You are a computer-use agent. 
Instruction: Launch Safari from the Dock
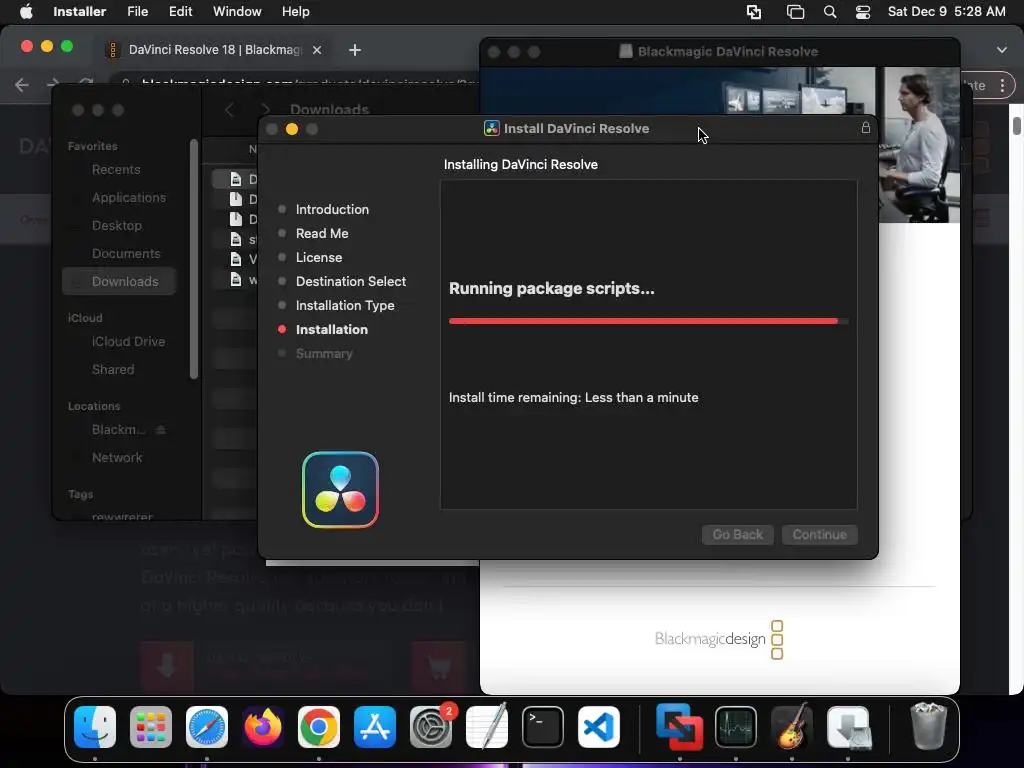(x=207, y=727)
